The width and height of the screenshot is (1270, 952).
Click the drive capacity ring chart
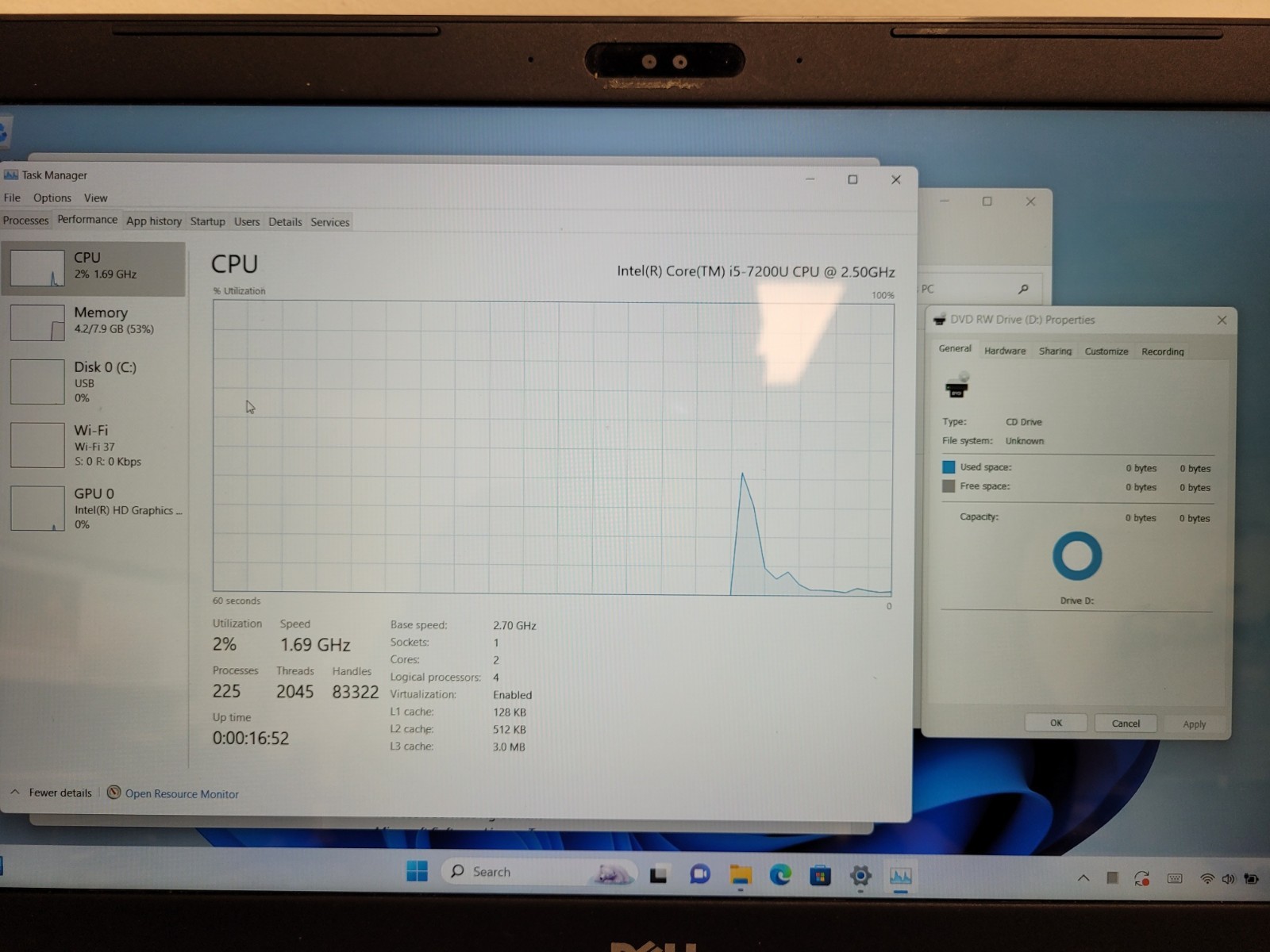point(1077,556)
